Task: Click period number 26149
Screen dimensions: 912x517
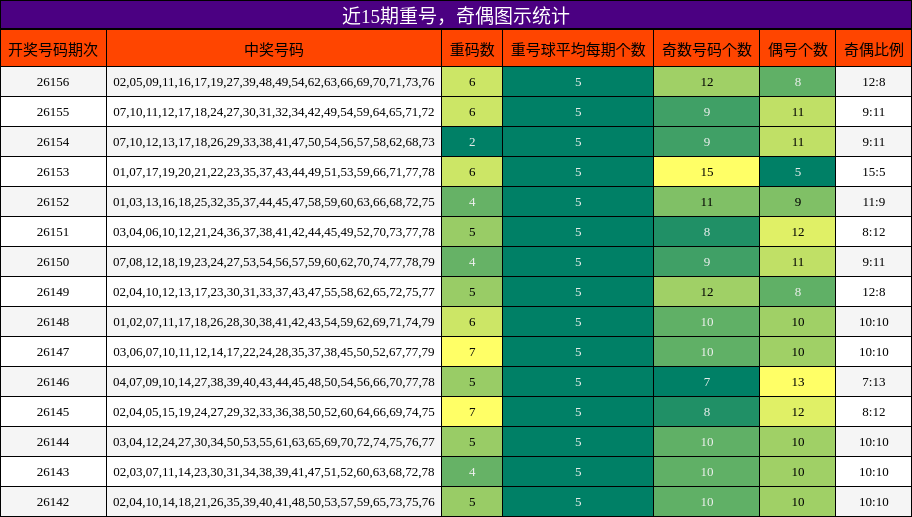Action: click(53, 292)
